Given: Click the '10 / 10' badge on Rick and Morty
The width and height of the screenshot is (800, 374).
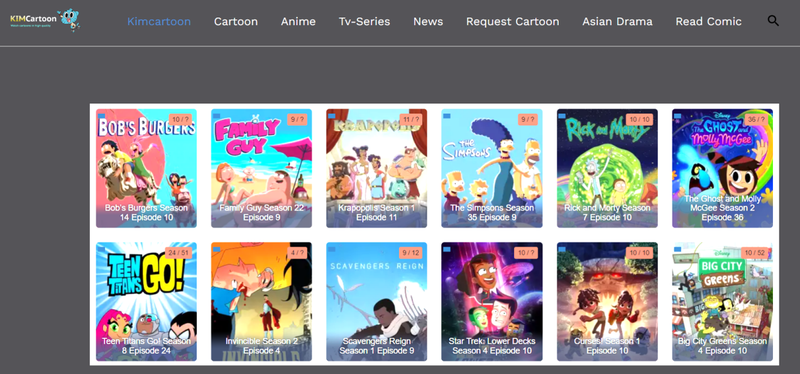Looking at the screenshot, I should click(640, 119).
